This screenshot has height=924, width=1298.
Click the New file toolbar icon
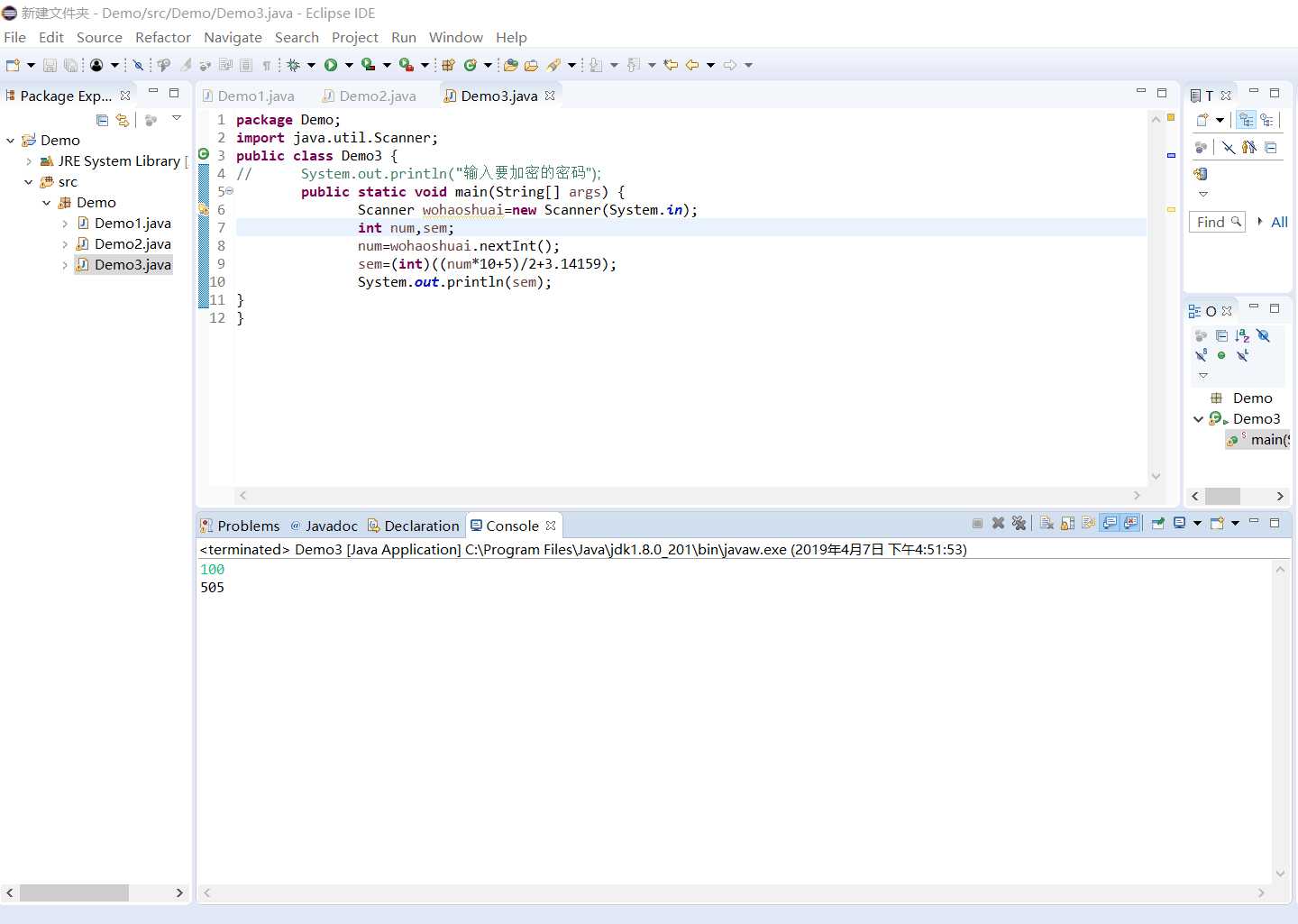pyautogui.click(x=13, y=65)
